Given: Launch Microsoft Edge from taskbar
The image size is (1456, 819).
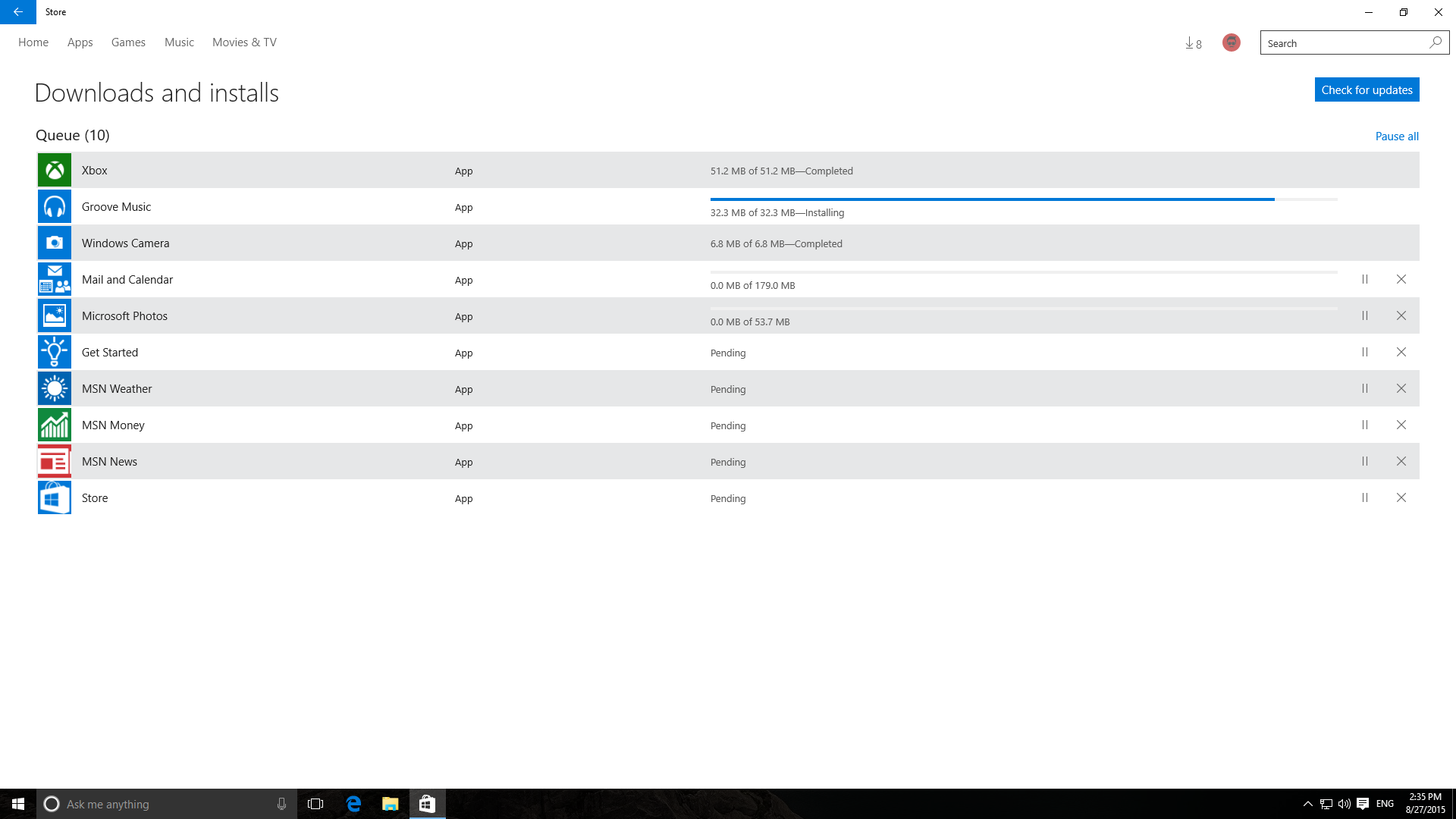Looking at the screenshot, I should coord(353,804).
